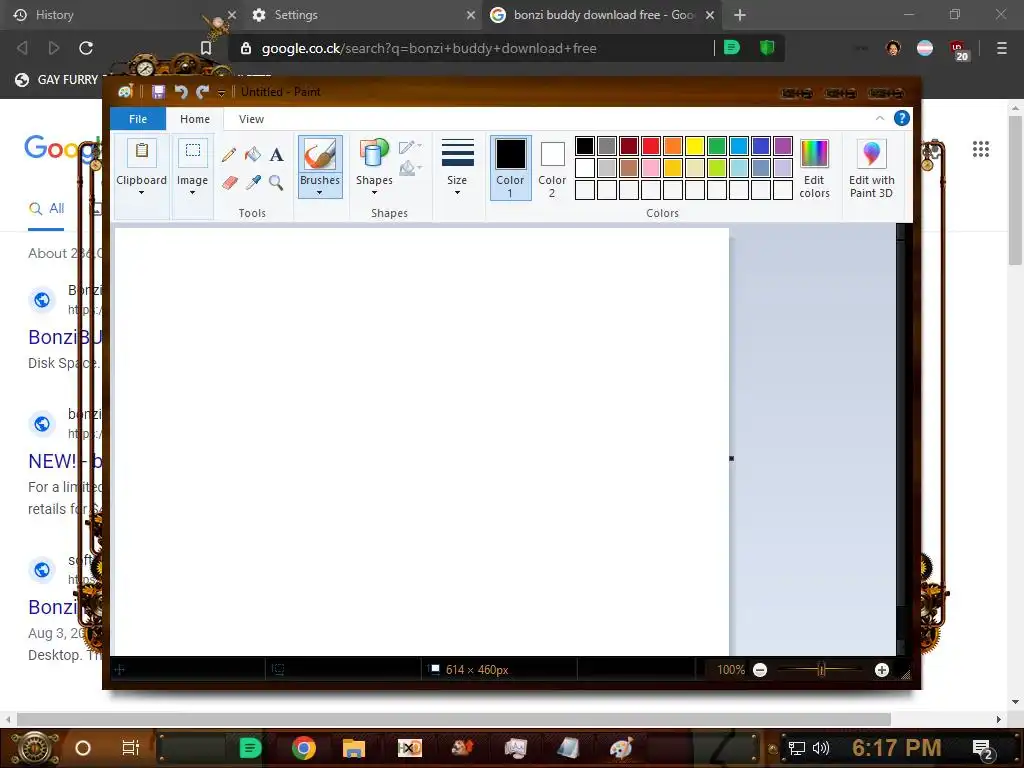This screenshot has height=768, width=1024.
Task: Click the zoom out minus button
Action: coord(760,670)
